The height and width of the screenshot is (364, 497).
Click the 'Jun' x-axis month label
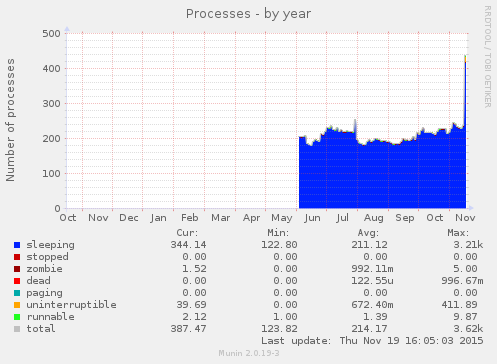312,218
